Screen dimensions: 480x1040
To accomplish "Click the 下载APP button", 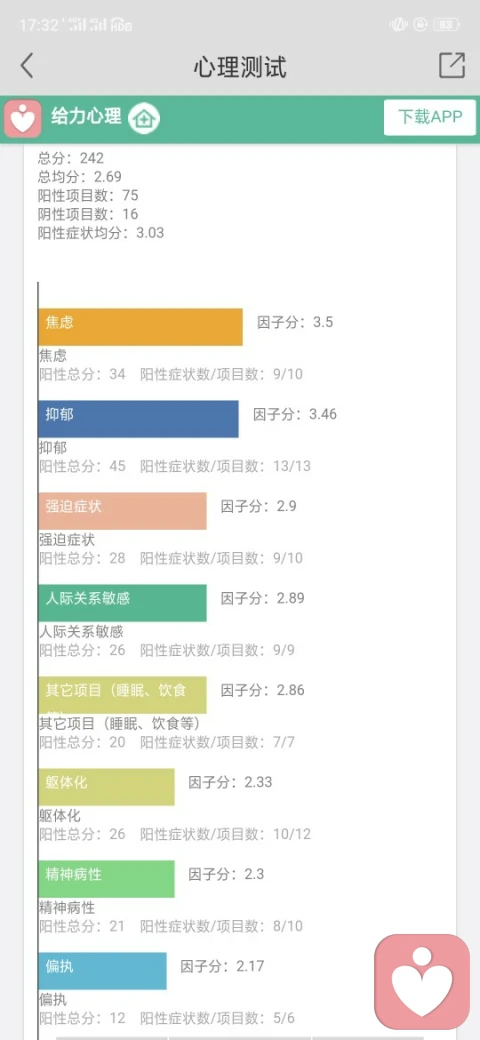I will point(430,117).
